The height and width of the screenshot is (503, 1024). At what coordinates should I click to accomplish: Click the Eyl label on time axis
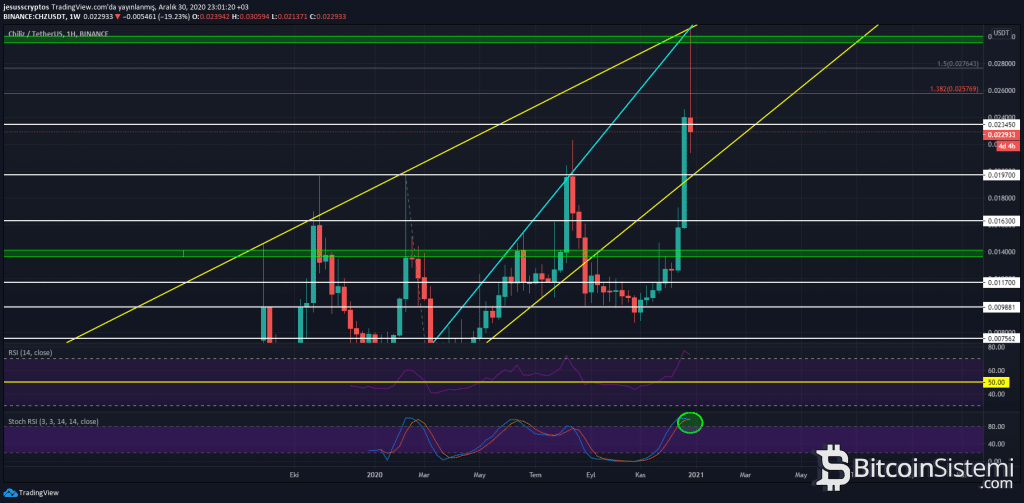click(x=592, y=476)
